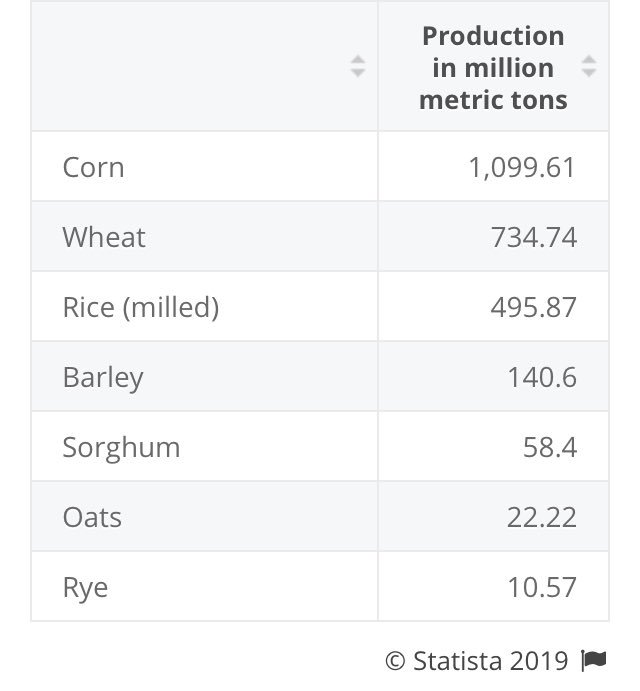
Task: Select the 140.6 Barley value cell
Action: coord(542,377)
